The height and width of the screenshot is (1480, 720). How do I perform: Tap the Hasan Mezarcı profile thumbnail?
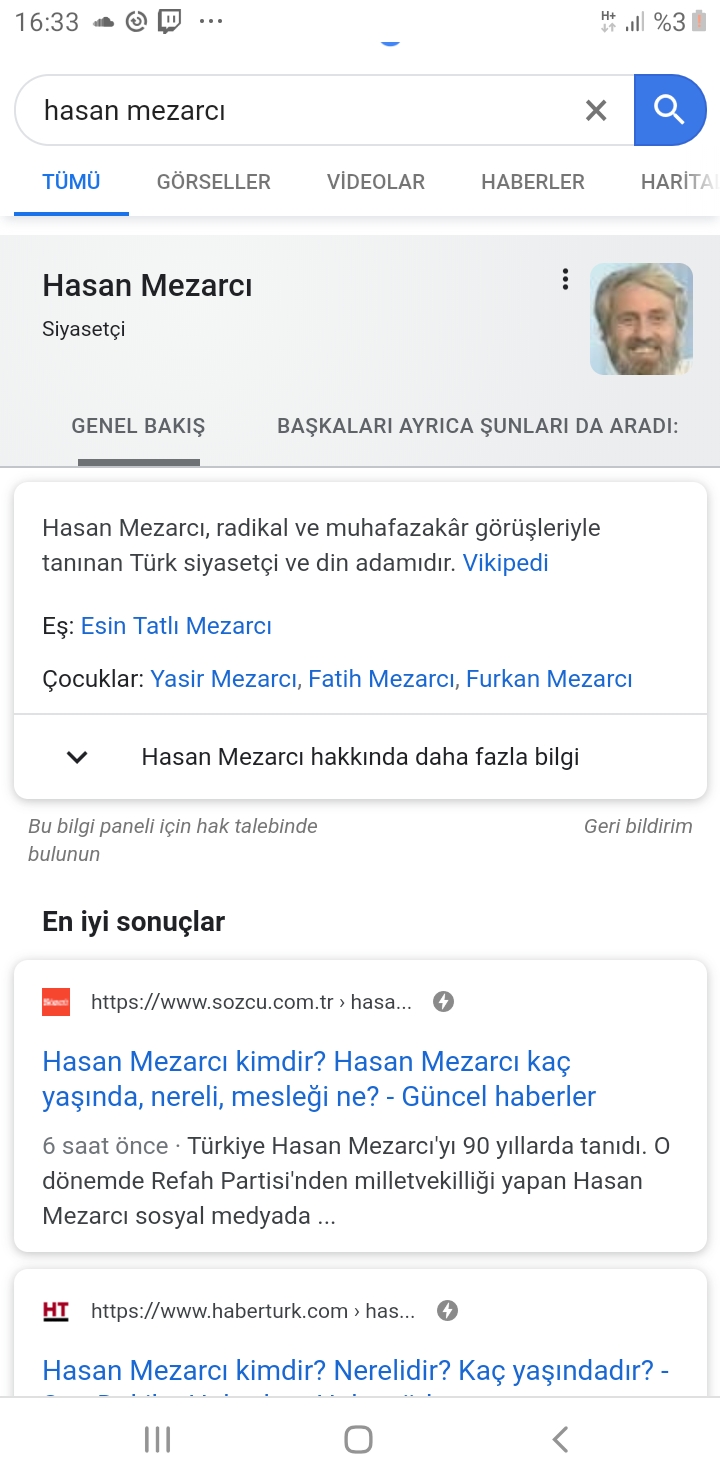pos(641,319)
